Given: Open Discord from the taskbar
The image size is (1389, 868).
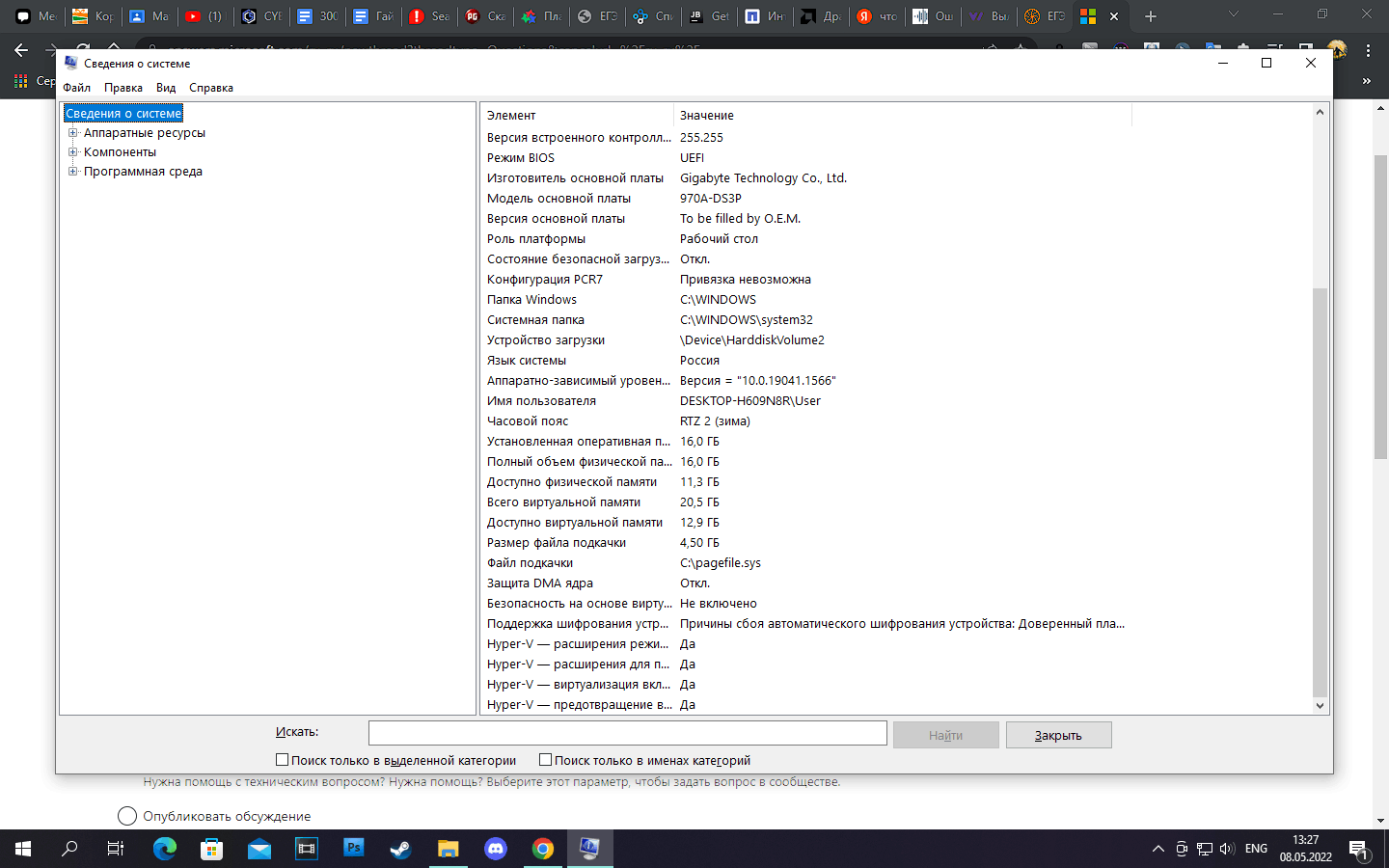Looking at the screenshot, I should tap(496, 849).
